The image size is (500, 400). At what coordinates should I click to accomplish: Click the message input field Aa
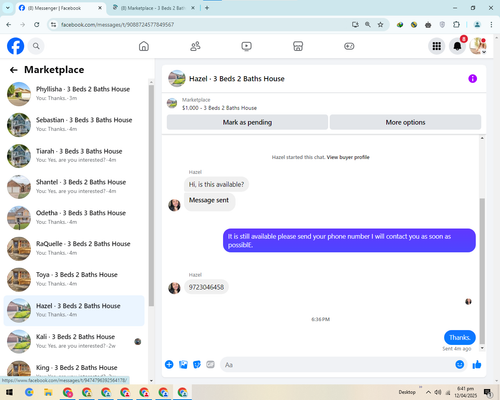point(343,364)
